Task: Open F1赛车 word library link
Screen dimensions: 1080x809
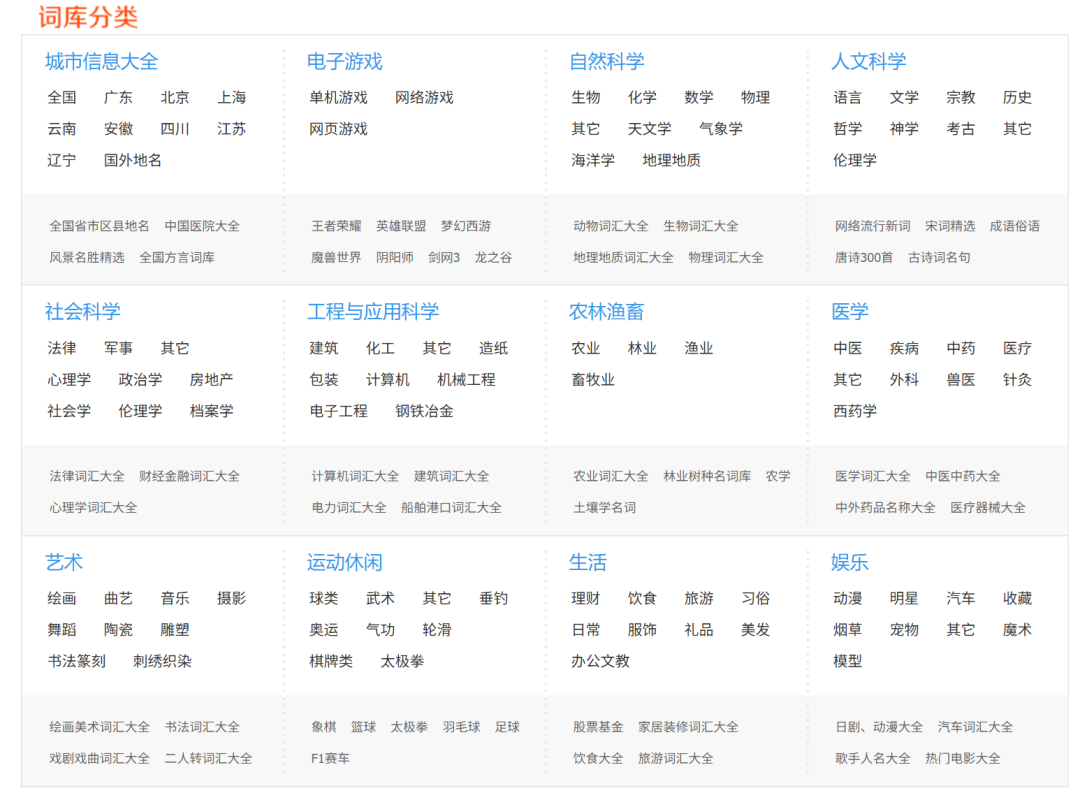Action: pos(330,758)
